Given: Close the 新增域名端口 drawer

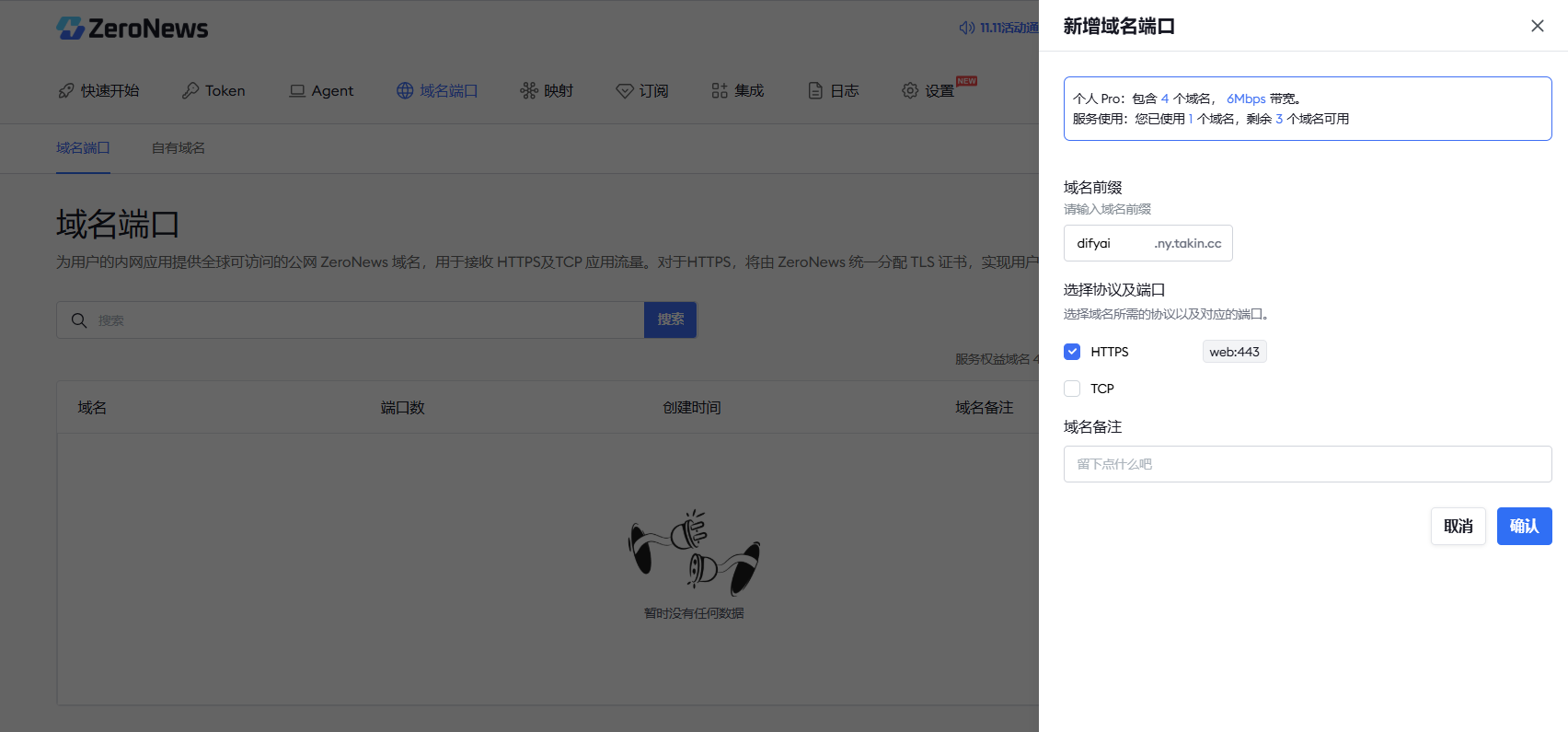Looking at the screenshot, I should point(1538,26).
